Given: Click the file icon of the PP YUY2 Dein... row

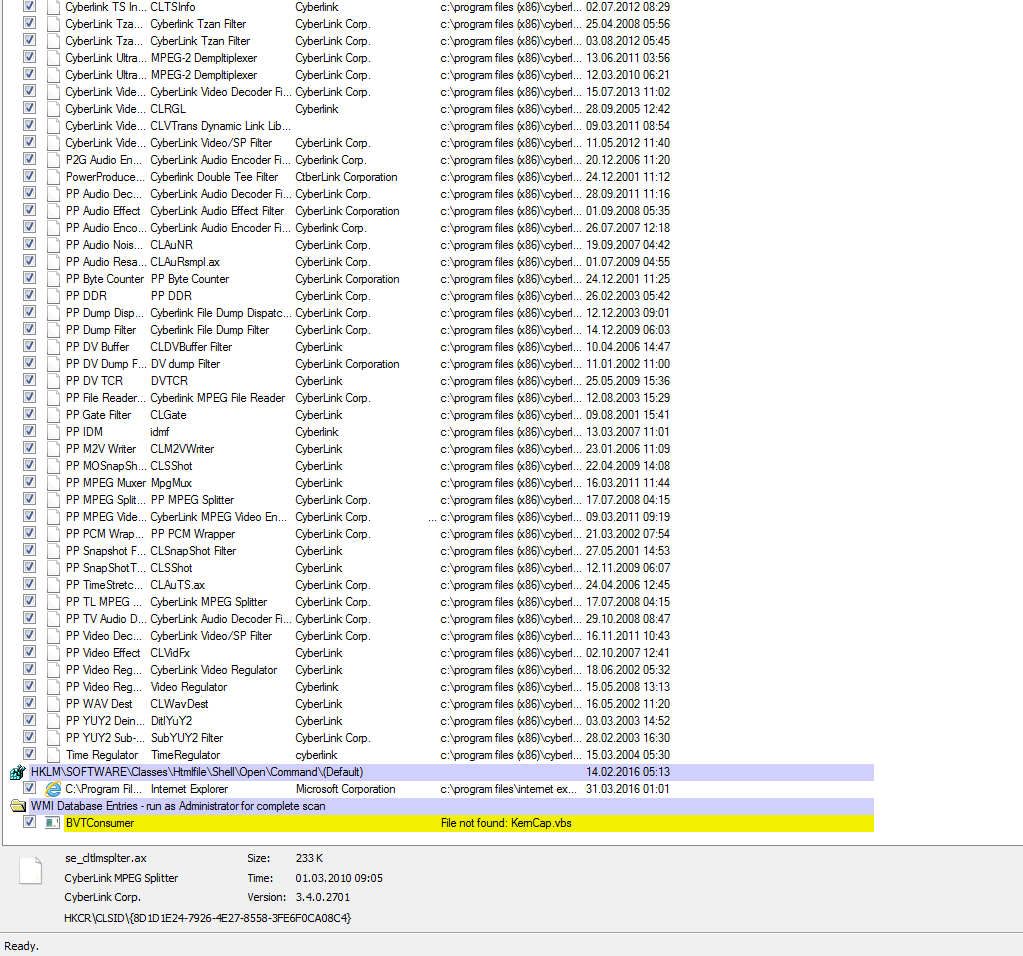Looking at the screenshot, I should (x=53, y=721).
